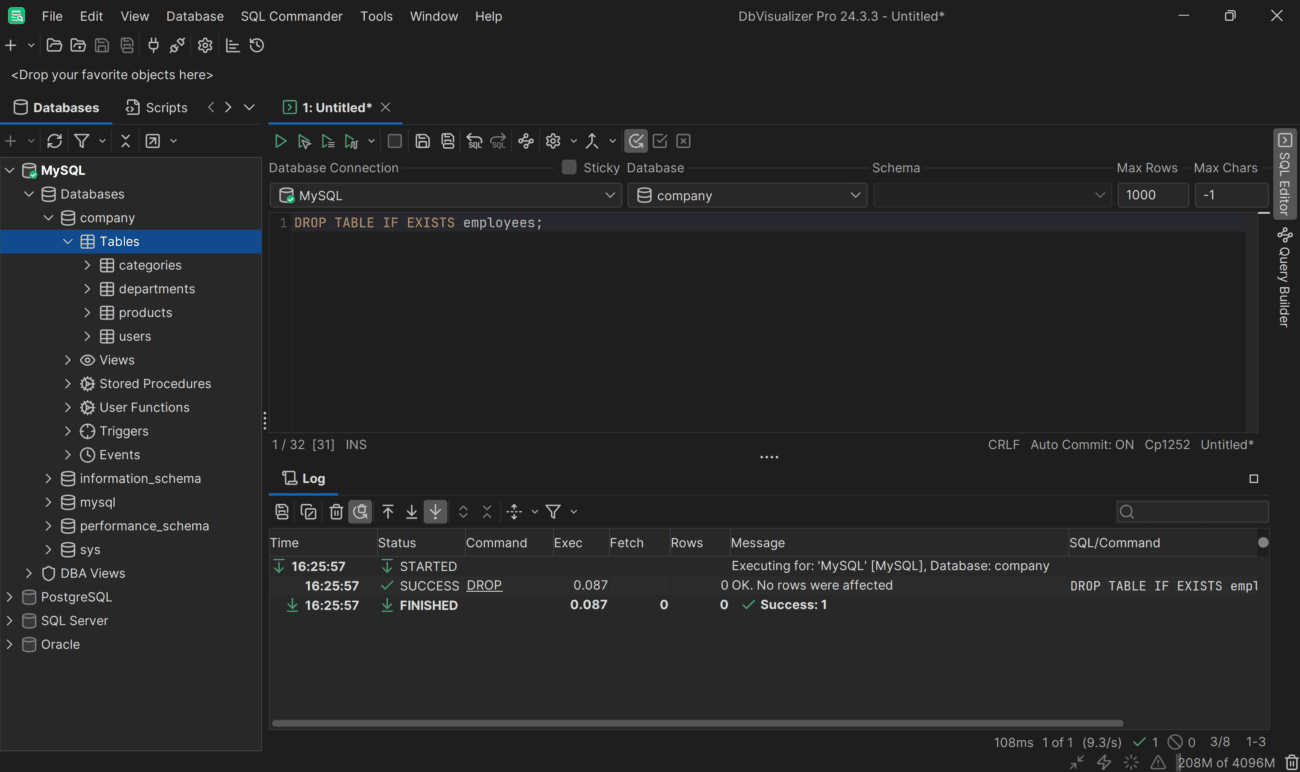The width and height of the screenshot is (1300, 772).
Task: Click the Connect database plug icon
Action: point(154,45)
